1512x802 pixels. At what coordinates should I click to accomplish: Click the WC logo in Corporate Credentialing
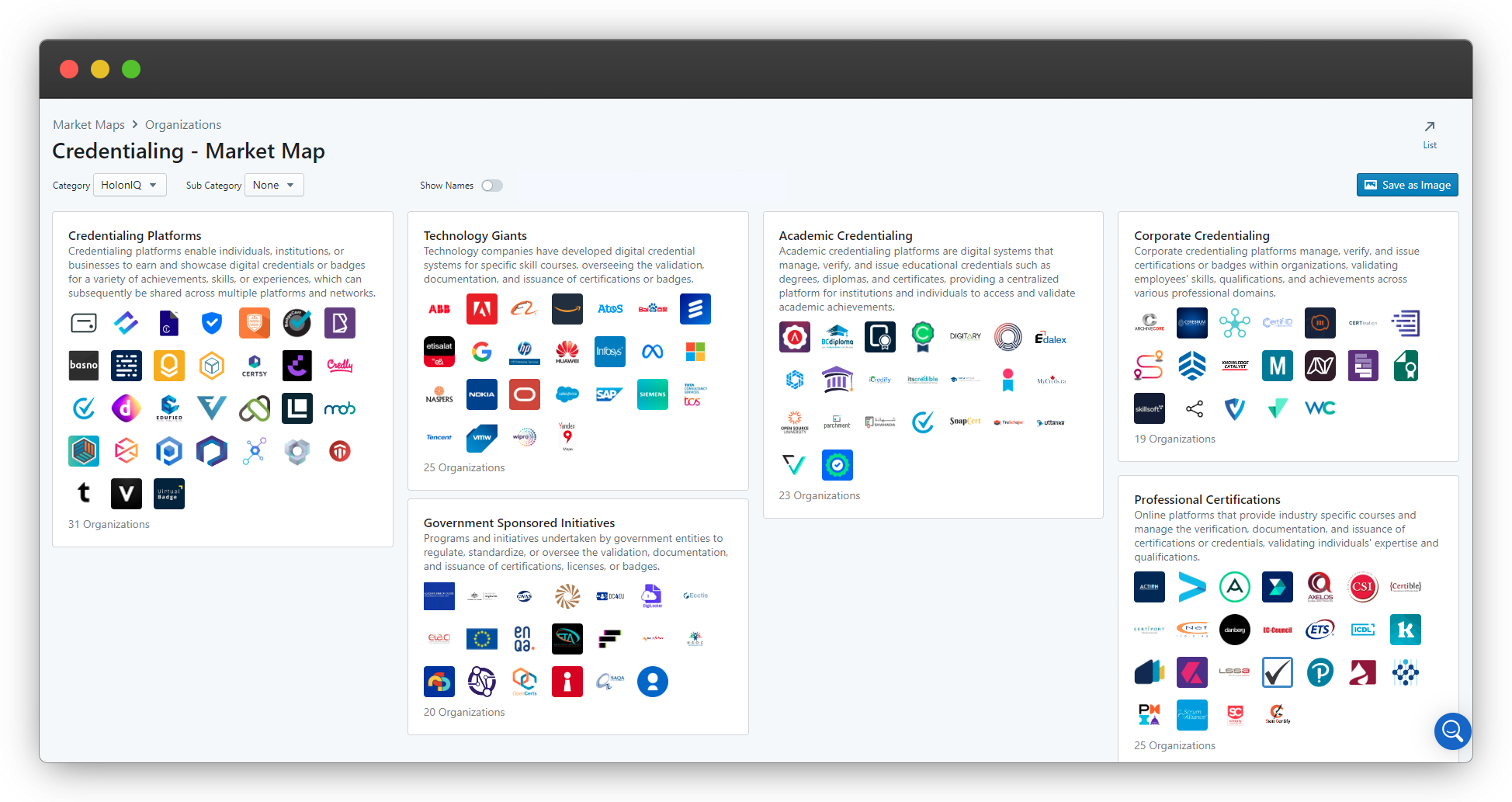coord(1320,408)
